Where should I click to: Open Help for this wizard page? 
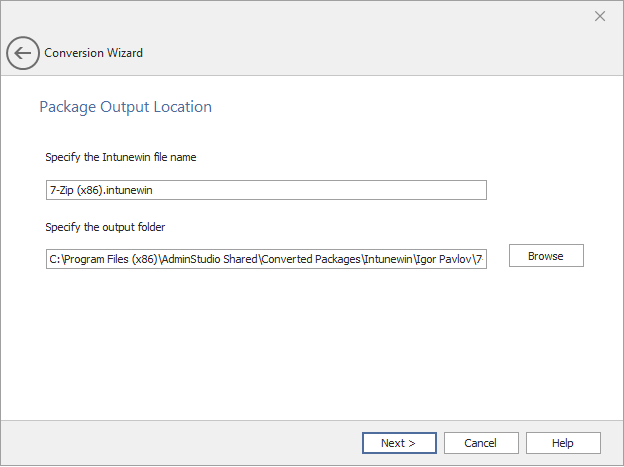pyautogui.click(x=563, y=443)
